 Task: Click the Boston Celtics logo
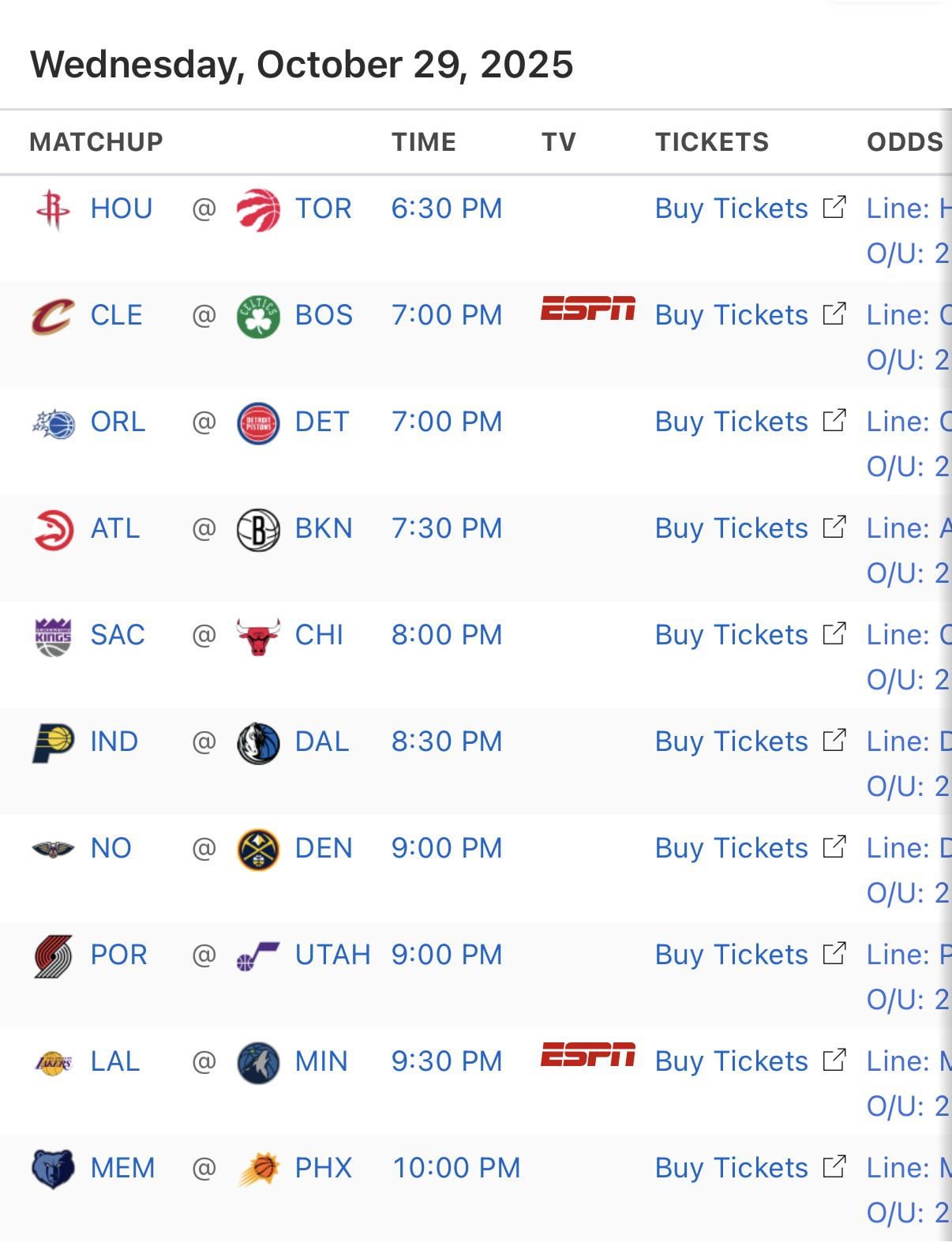coord(258,316)
